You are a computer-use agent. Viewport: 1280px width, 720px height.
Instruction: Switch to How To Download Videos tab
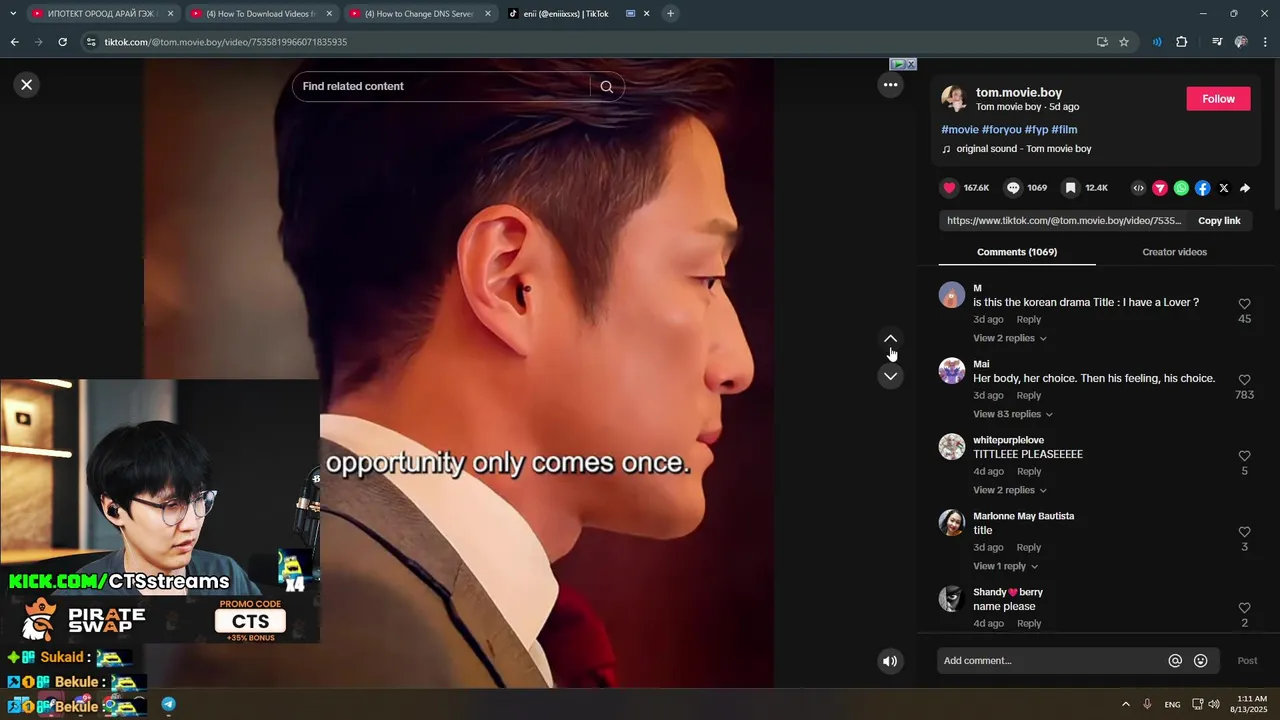point(260,14)
